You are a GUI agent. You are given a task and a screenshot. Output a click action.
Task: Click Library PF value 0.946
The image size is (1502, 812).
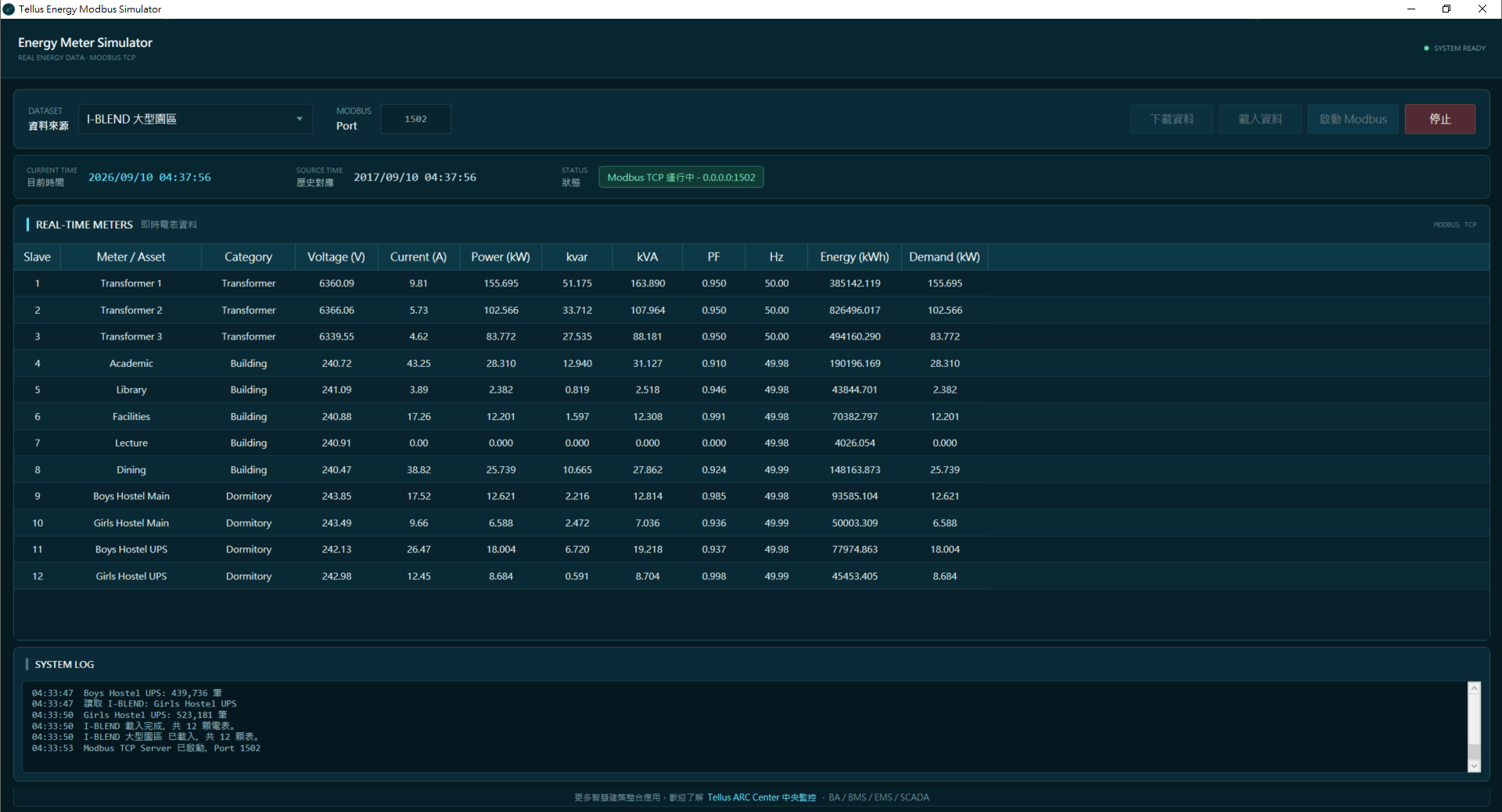pyautogui.click(x=713, y=390)
